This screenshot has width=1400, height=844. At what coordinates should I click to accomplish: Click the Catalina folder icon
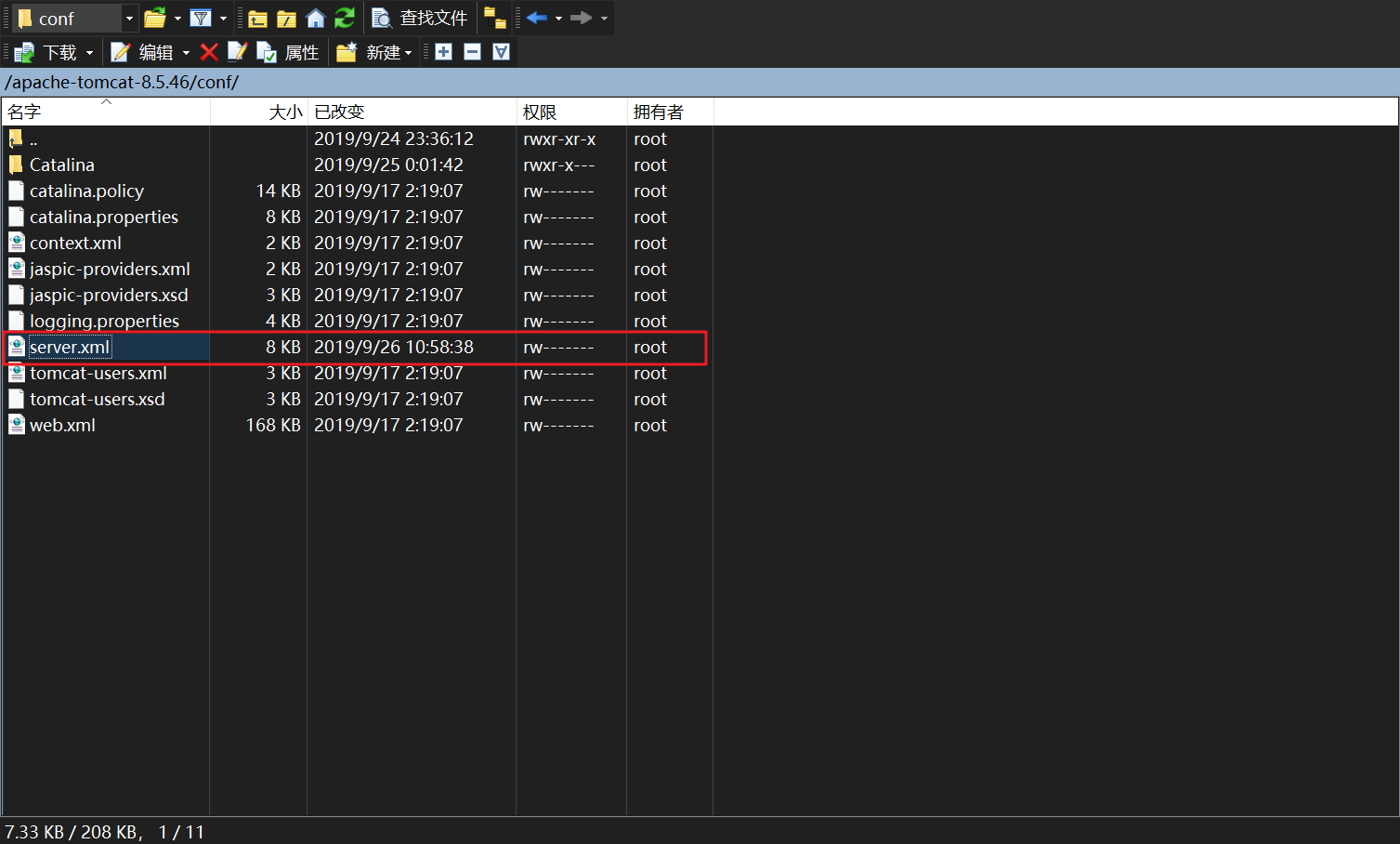[x=16, y=165]
